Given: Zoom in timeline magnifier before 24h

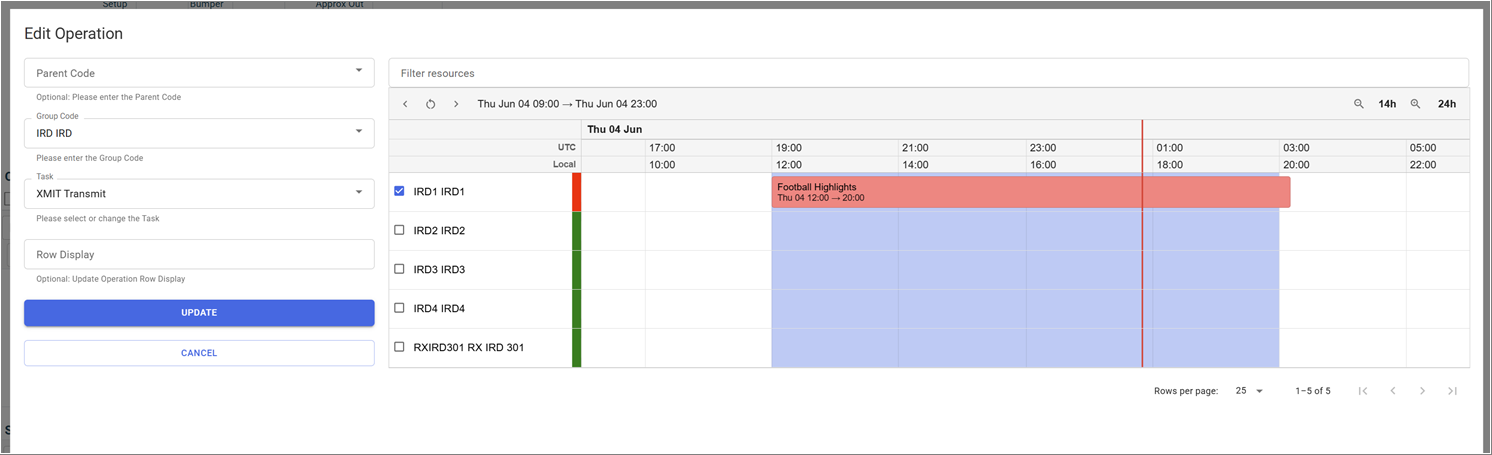Looking at the screenshot, I should pos(1416,104).
